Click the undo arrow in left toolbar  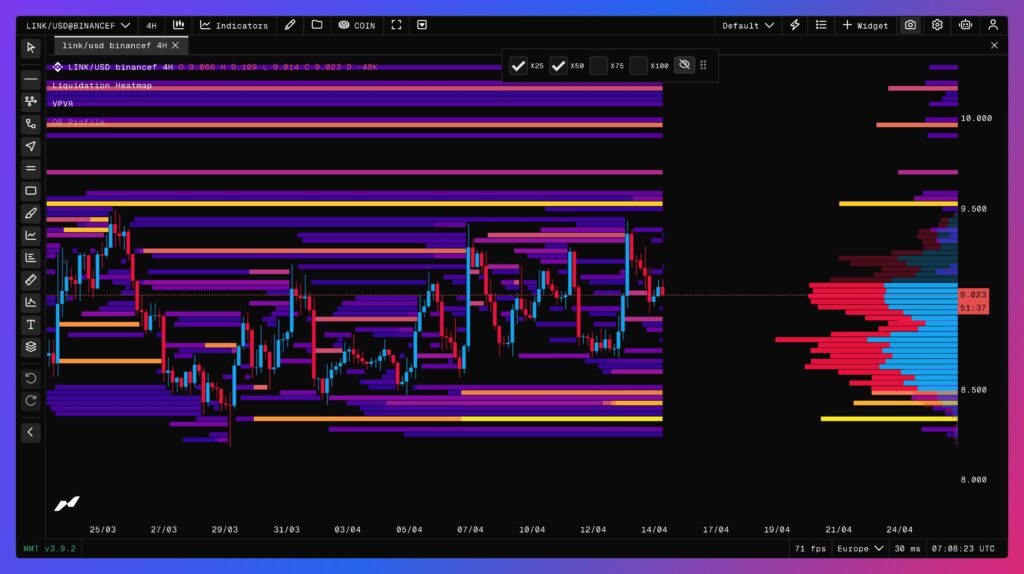[x=31, y=378]
